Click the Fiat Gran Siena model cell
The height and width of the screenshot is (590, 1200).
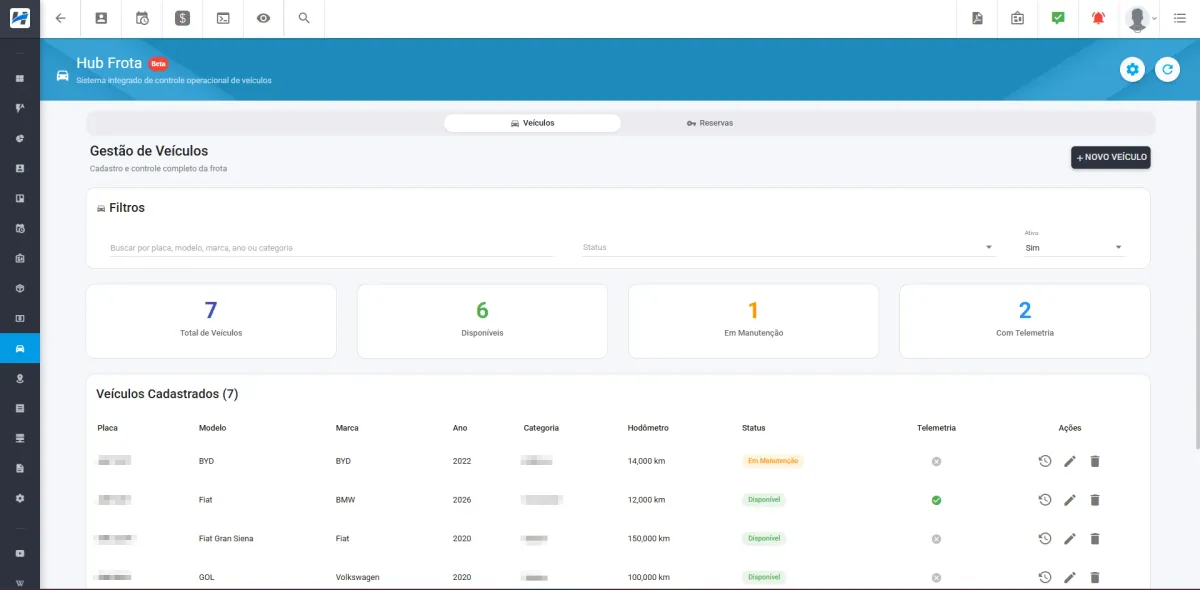[226, 538]
